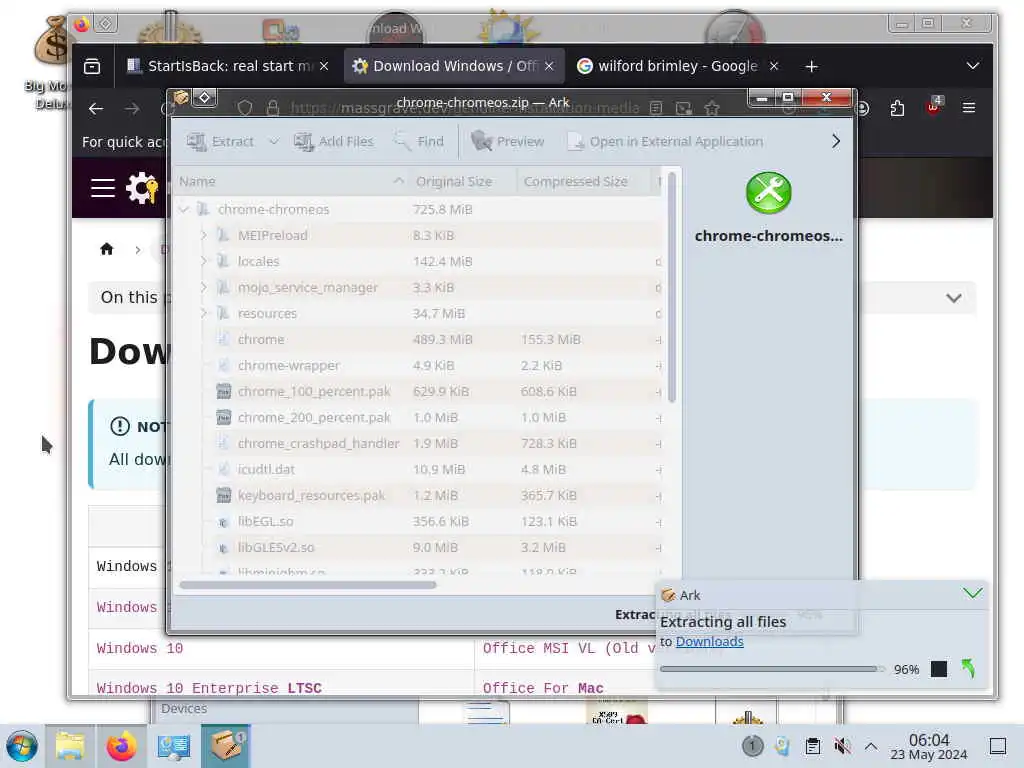
Task: Click the extraction progress bar
Action: pyautogui.click(x=773, y=669)
